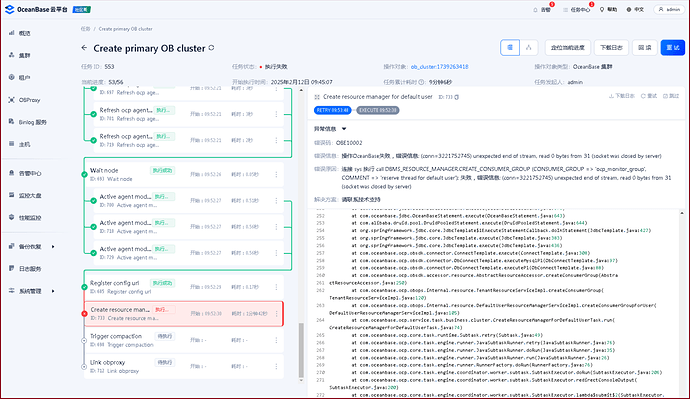Open 租户 tenants in sidebar
Image resolution: width=690 pixels, height=399 pixels.
point(20,77)
